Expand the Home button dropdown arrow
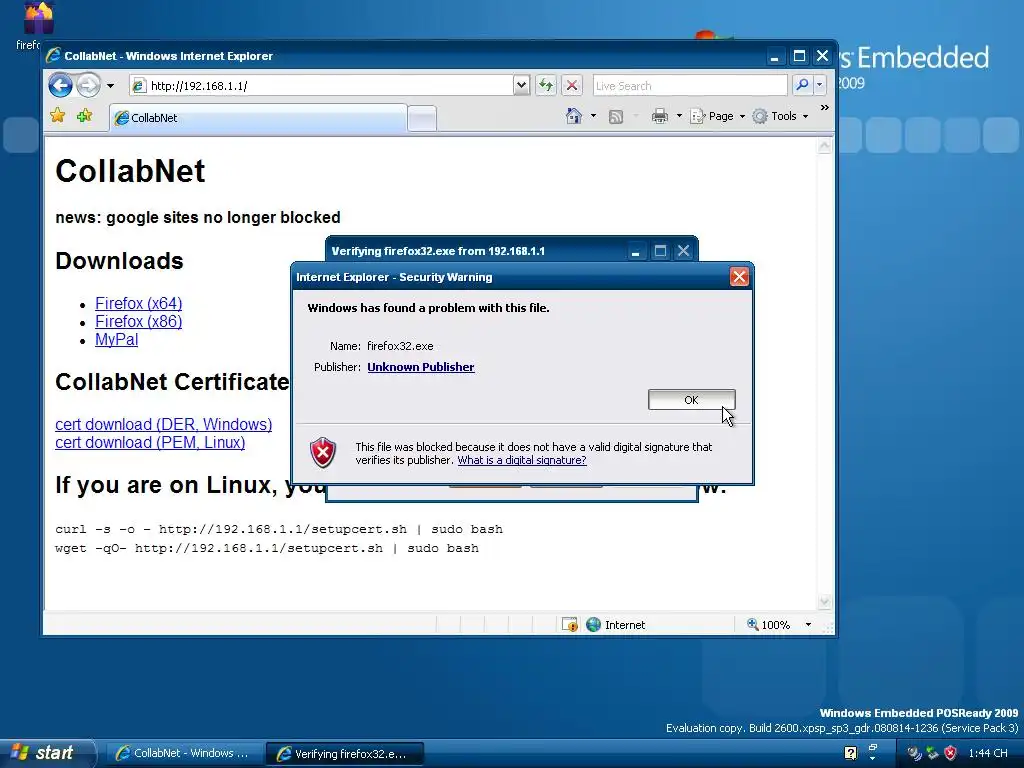This screenshot has width=1024, height=768. (593, 116)
